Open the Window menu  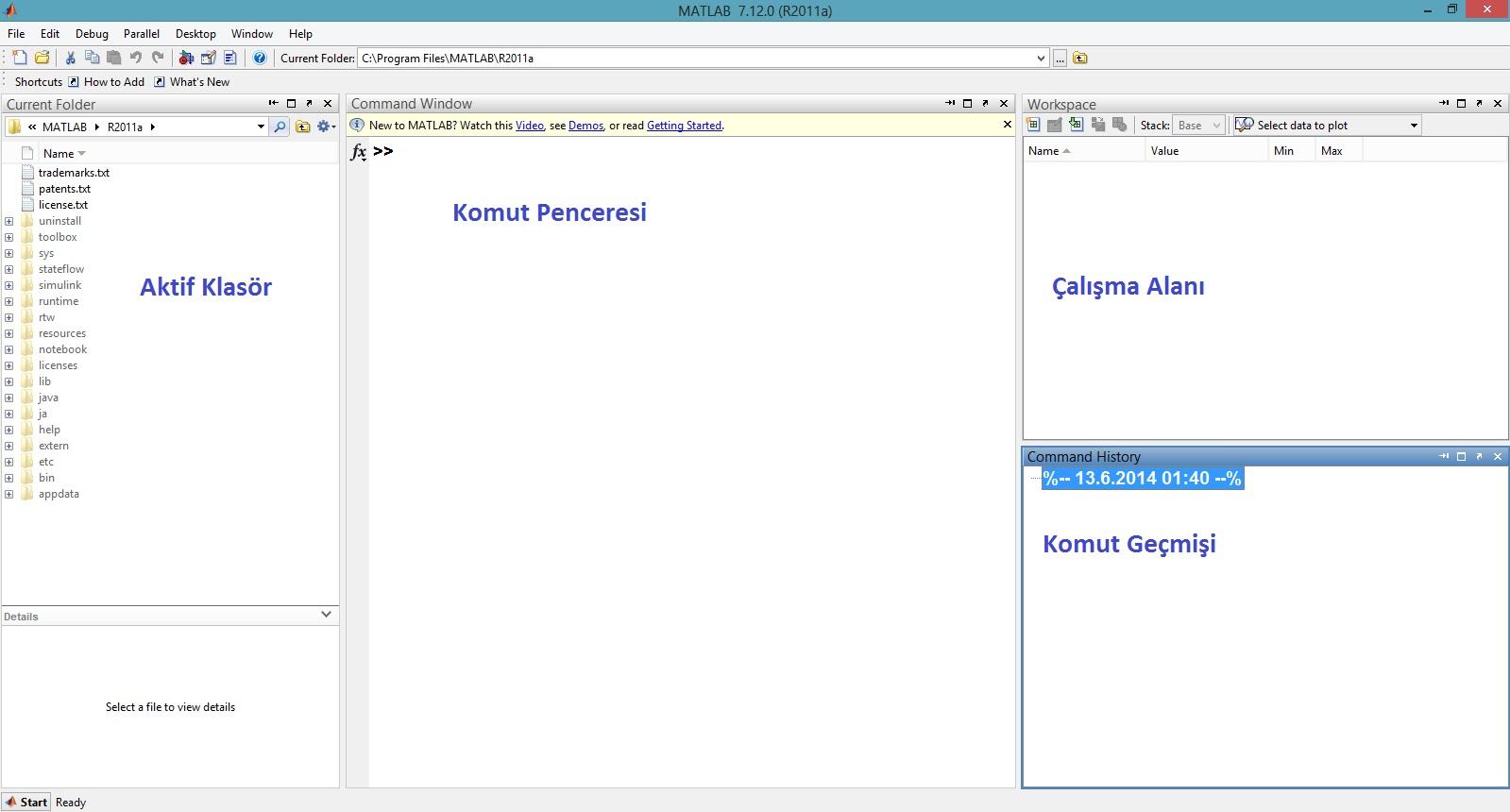point(252,33)
